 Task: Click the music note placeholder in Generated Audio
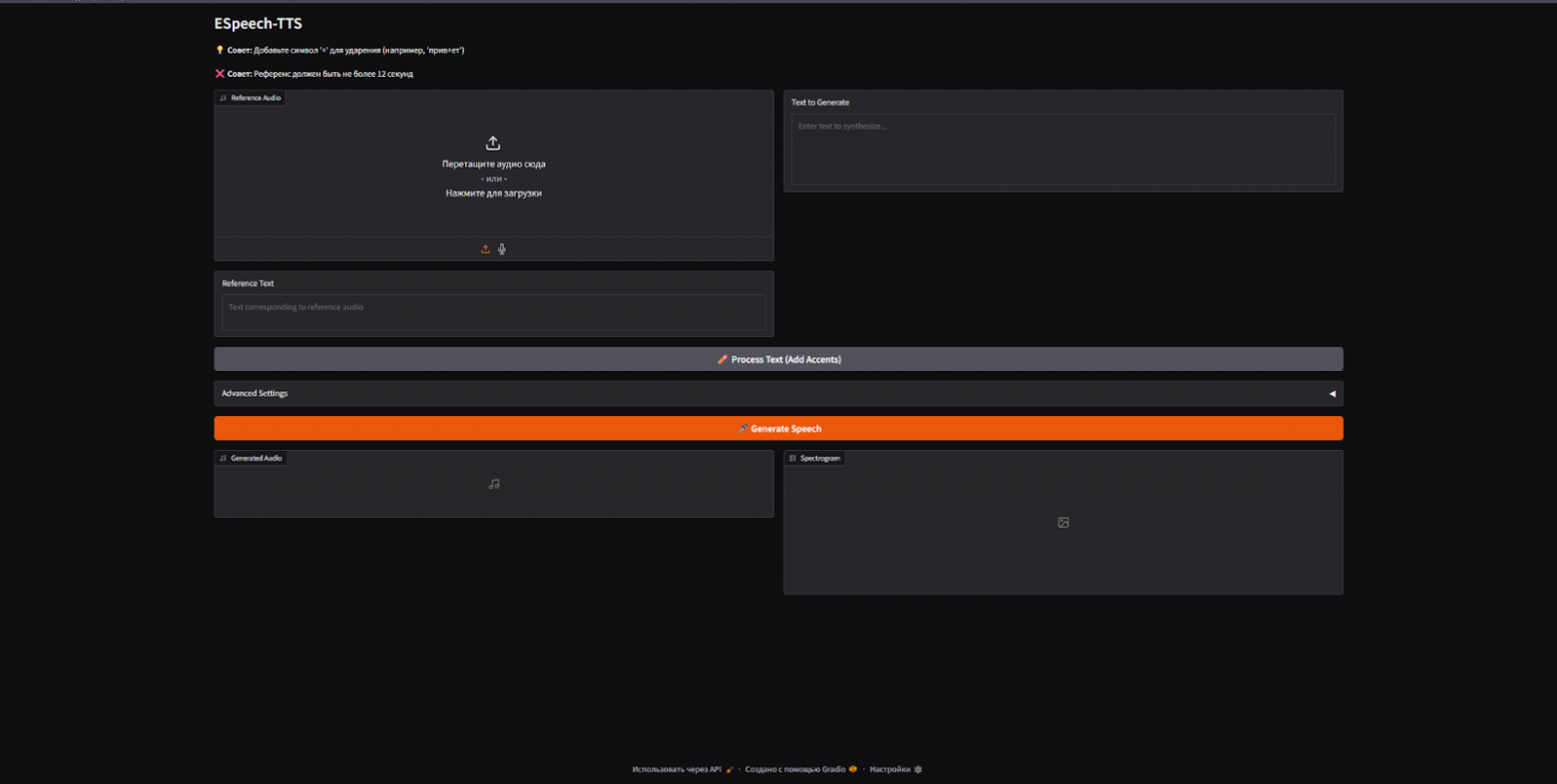point(494,484)
